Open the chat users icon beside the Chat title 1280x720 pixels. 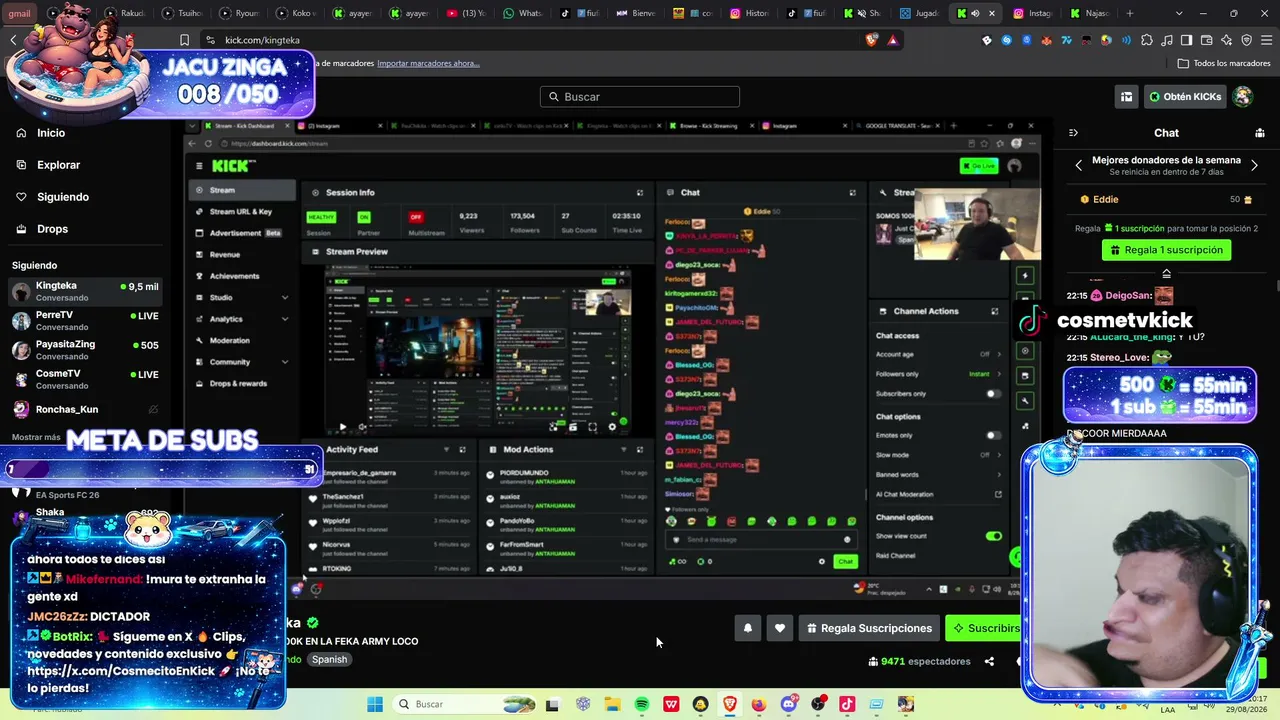[x=1260, y=133]
